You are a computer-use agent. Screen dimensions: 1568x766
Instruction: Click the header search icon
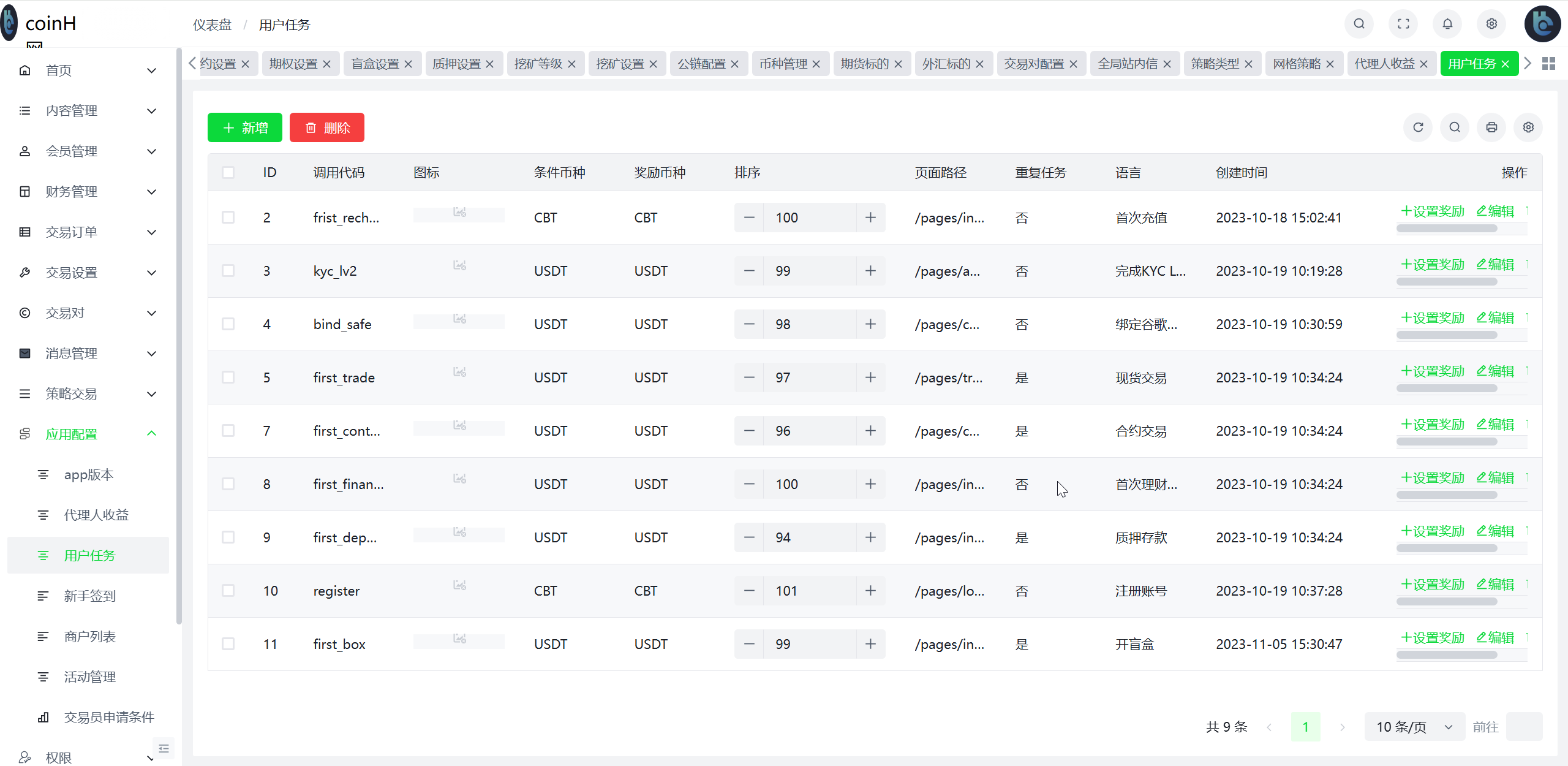click(x=1359, y=24)
